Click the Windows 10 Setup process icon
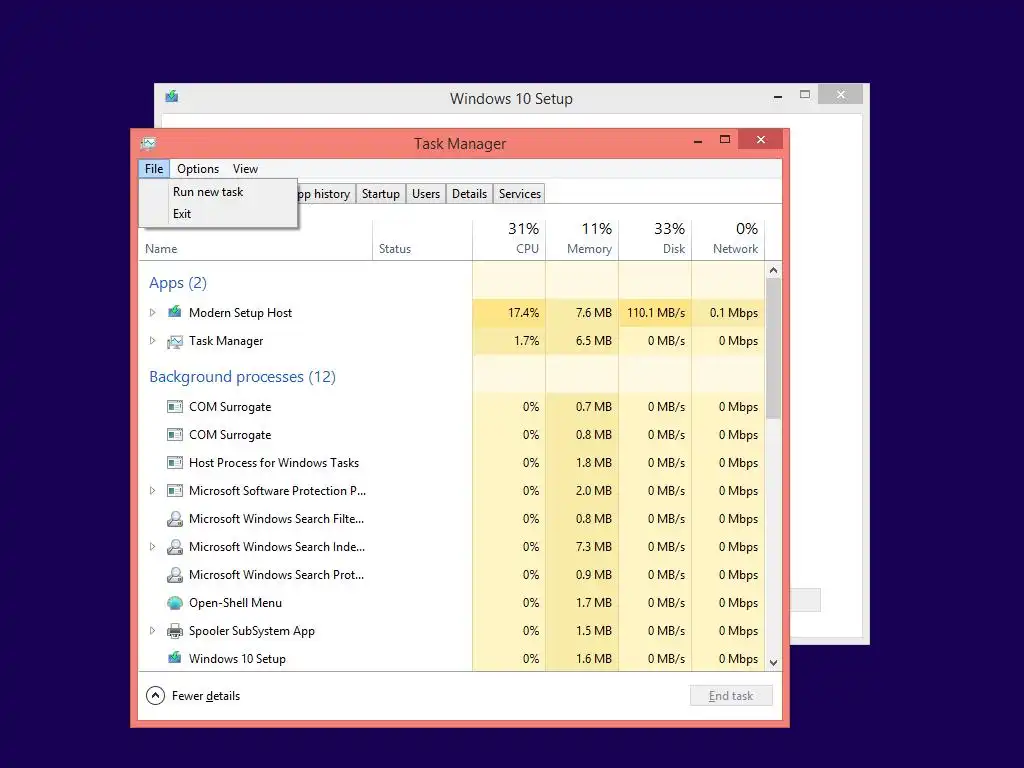Screen dimensions: 1024x768 174,658
